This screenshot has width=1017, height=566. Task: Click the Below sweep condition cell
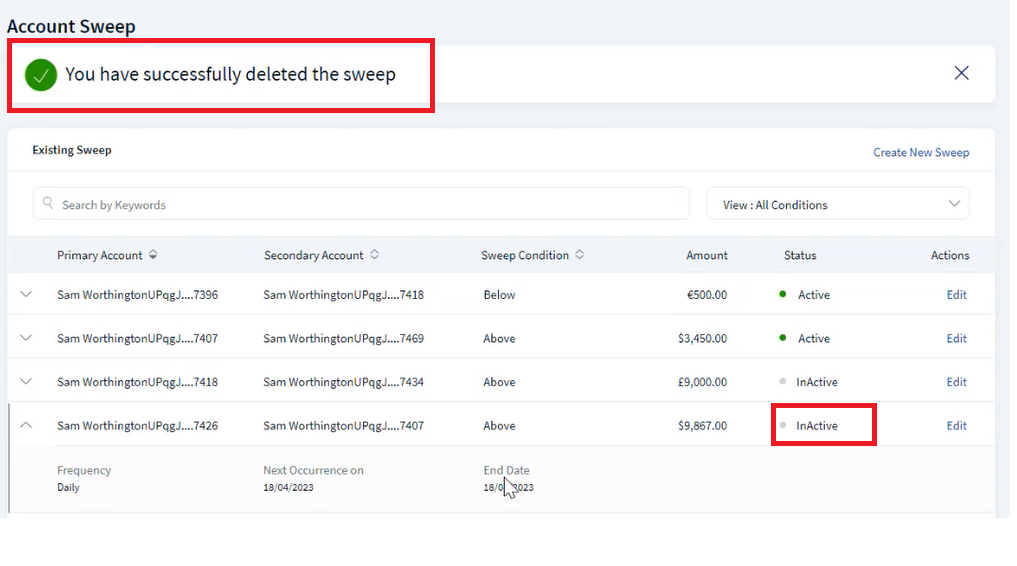(x=499, y=295)
